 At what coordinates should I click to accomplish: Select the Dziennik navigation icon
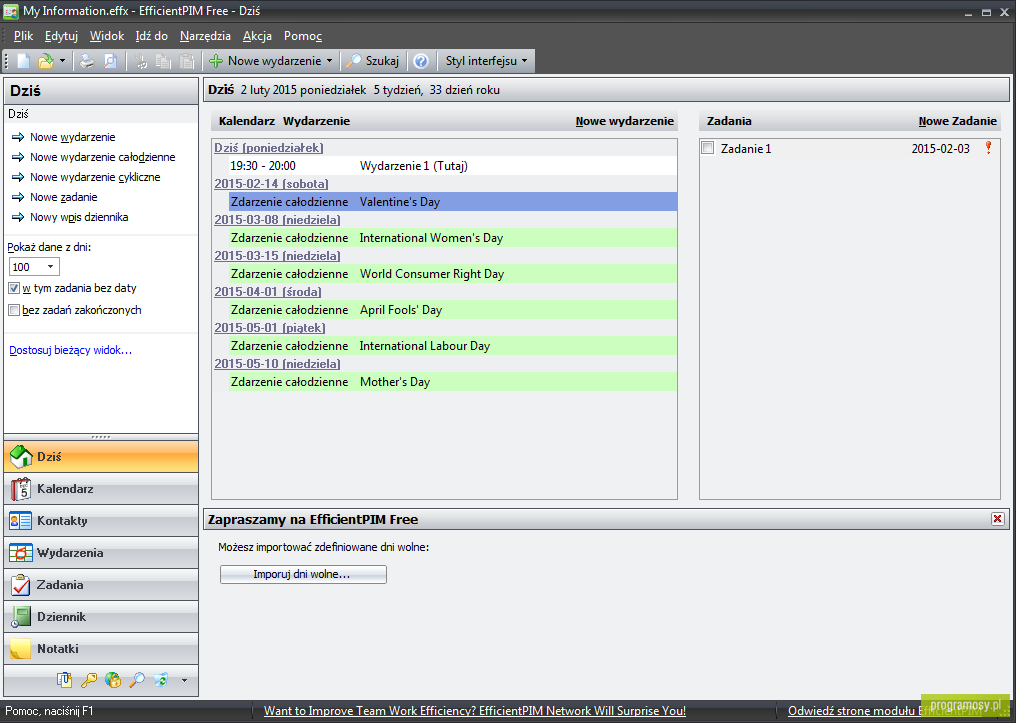(21, 617)
